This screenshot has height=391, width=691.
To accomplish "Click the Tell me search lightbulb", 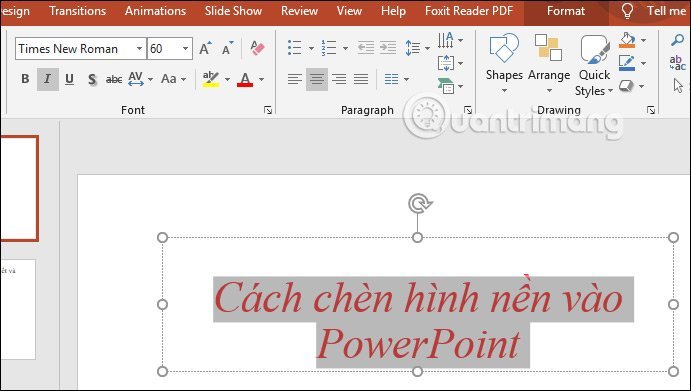I will tap(627, 11).
